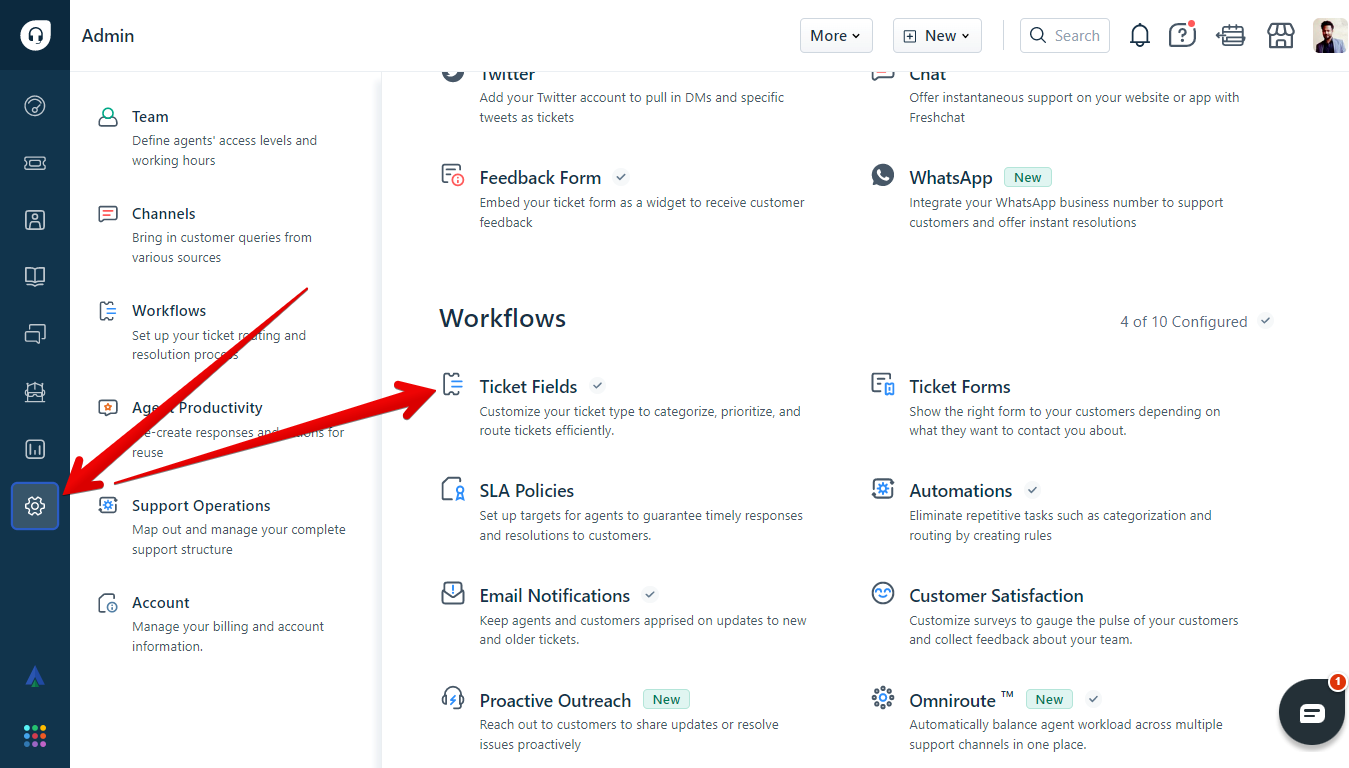Viewport: 1349px width, 768px height.
Task: Open the Omniroute link
Action: 953,700
